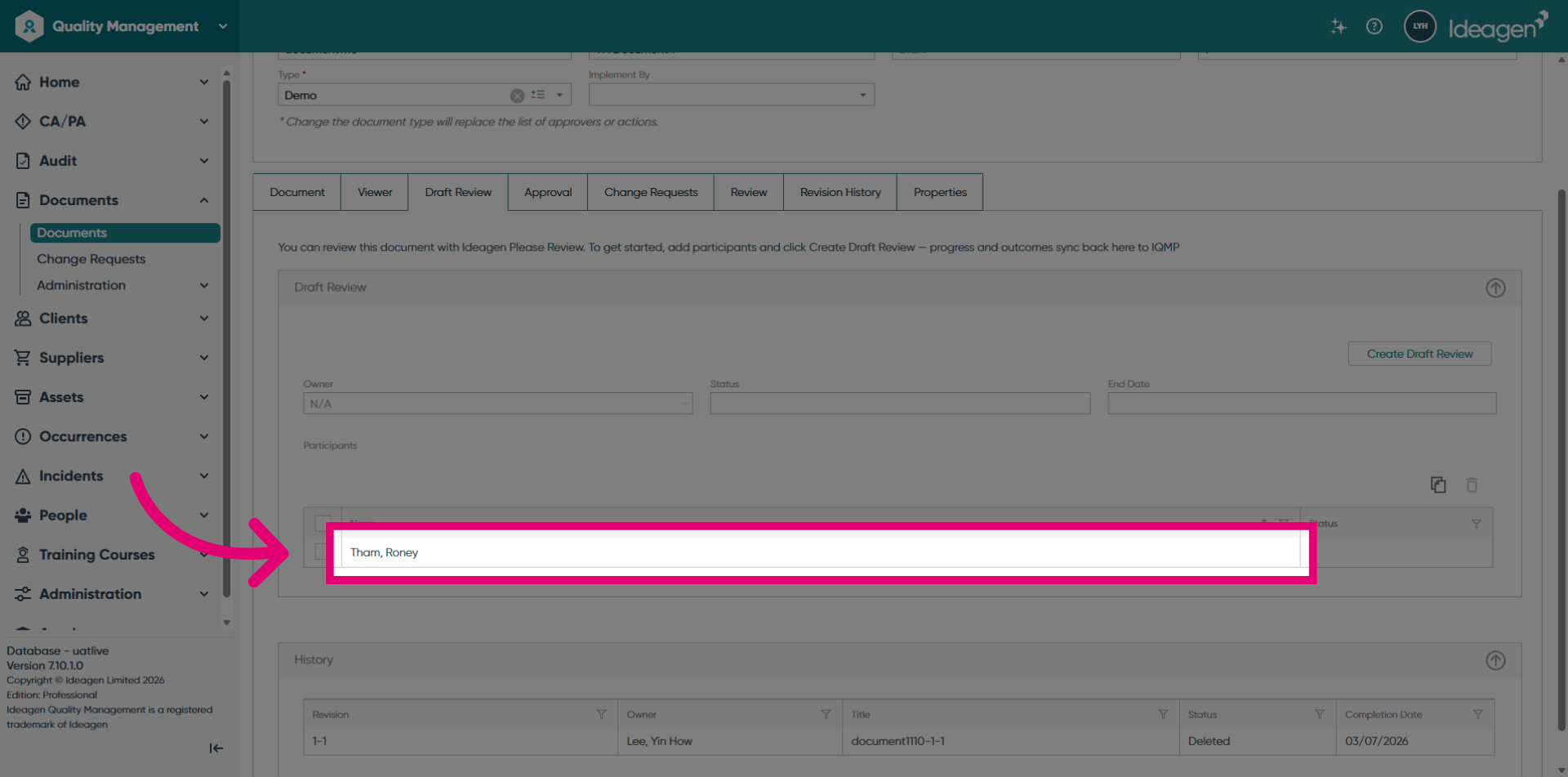Click the delete participant trash icon
The height and width of the screenshot is (777, 1568).
pyautogui.click(x=1472, y=485)
